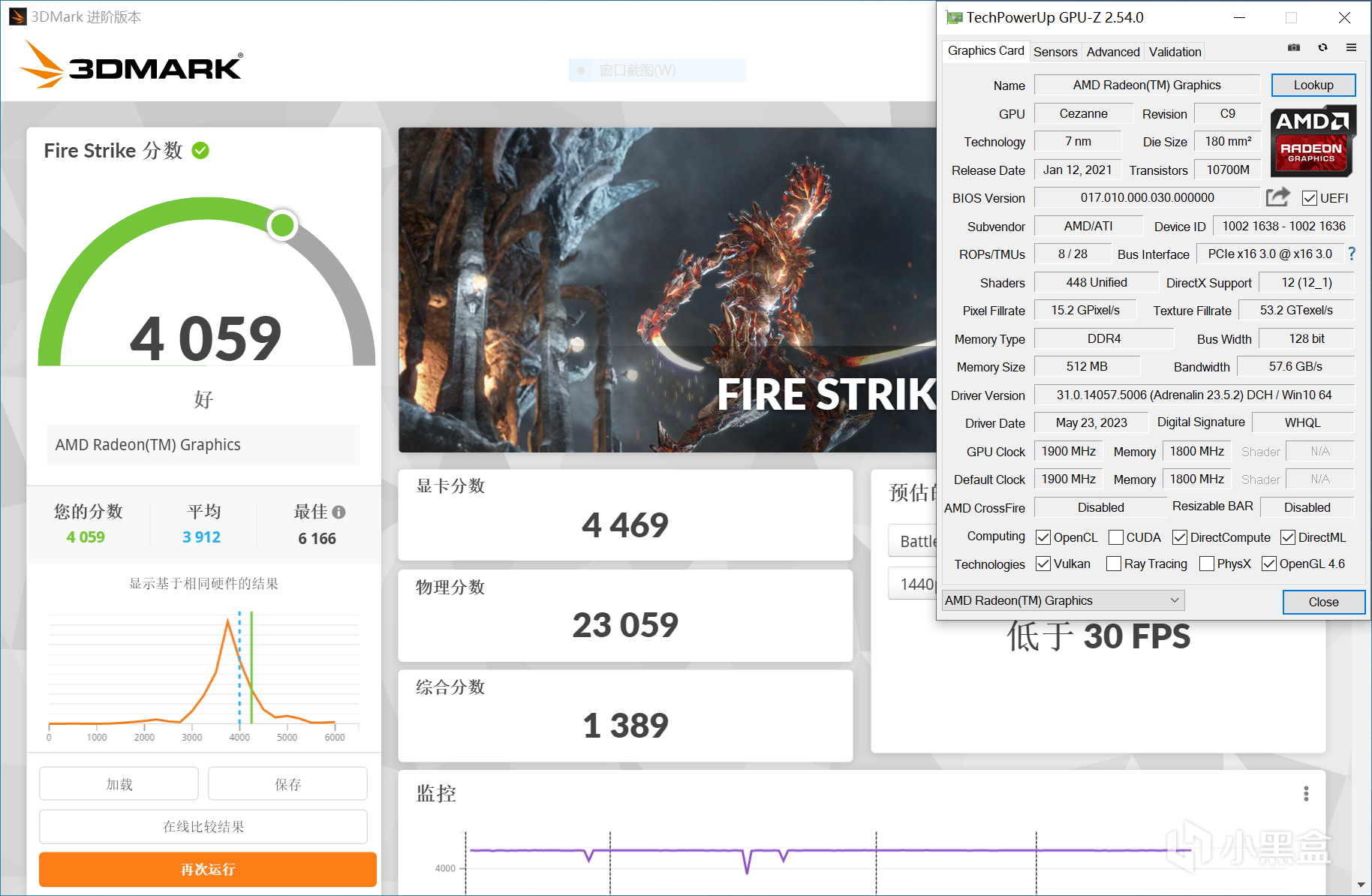
Task: Click the Digital Signature WHQL field
Action: pyautogui.click(x=1302, y=422)
